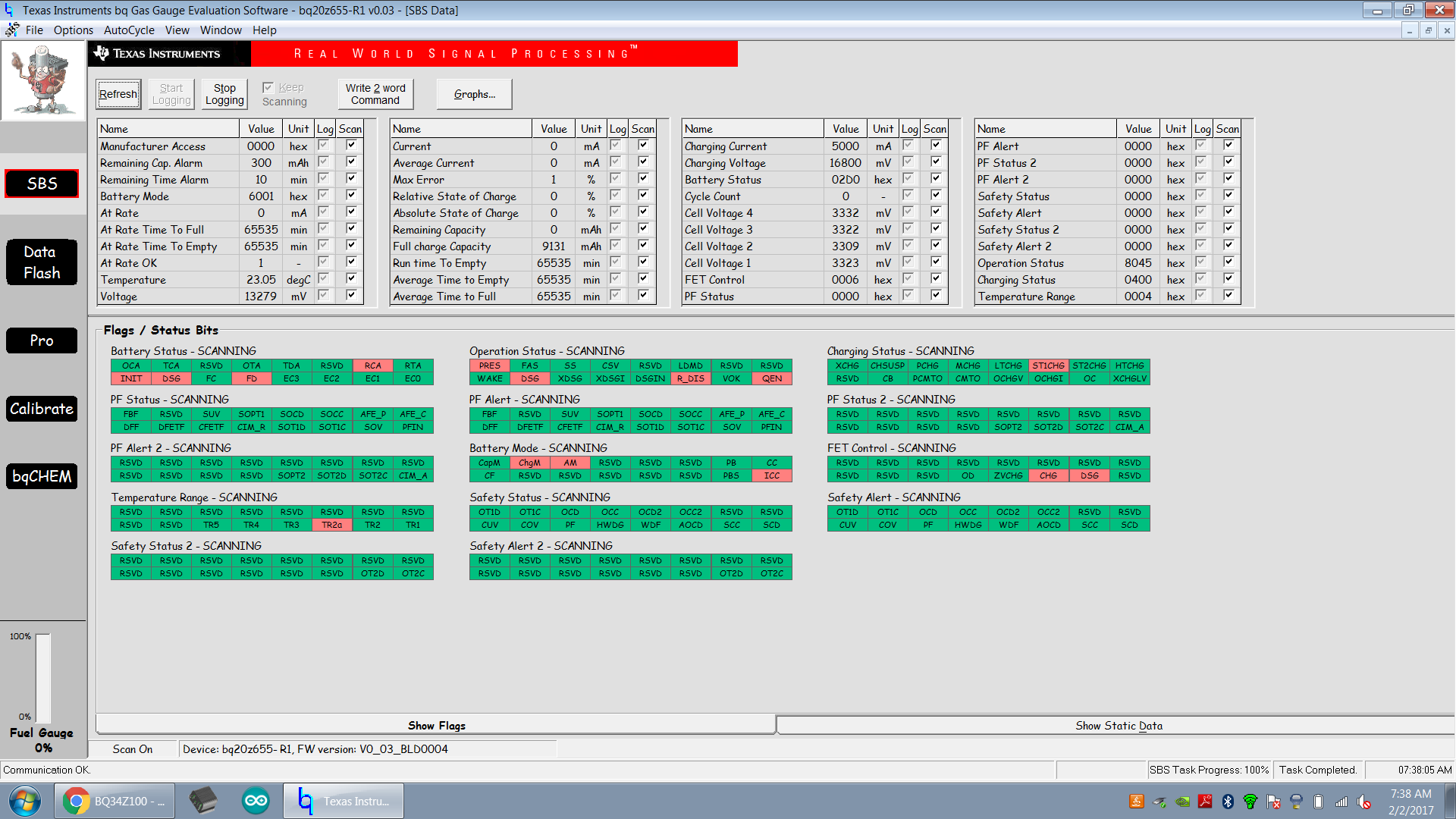Open NVIDIA tray icon
The height and width of the screenshot is (819, 1456).
(1182, 802)
